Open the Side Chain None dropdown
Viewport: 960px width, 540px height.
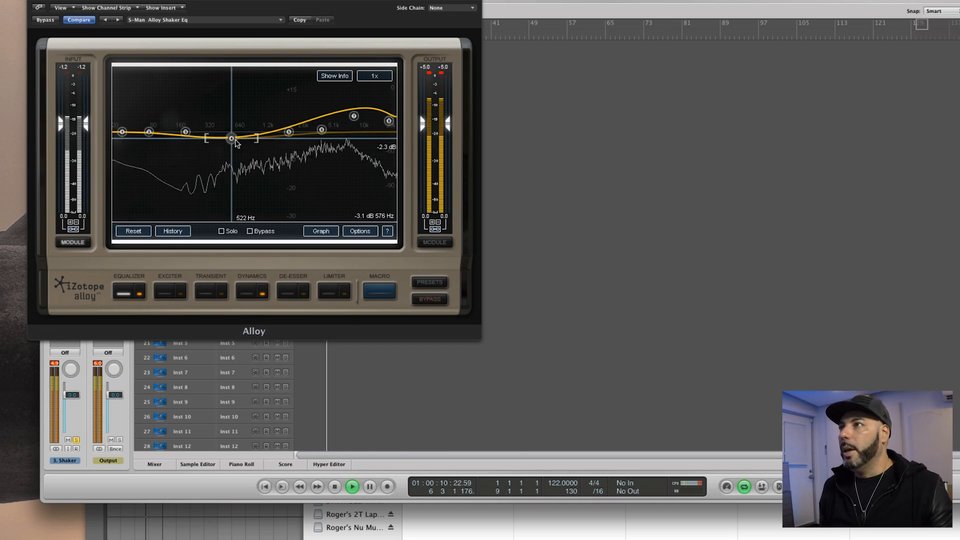(x=452, y=7)
